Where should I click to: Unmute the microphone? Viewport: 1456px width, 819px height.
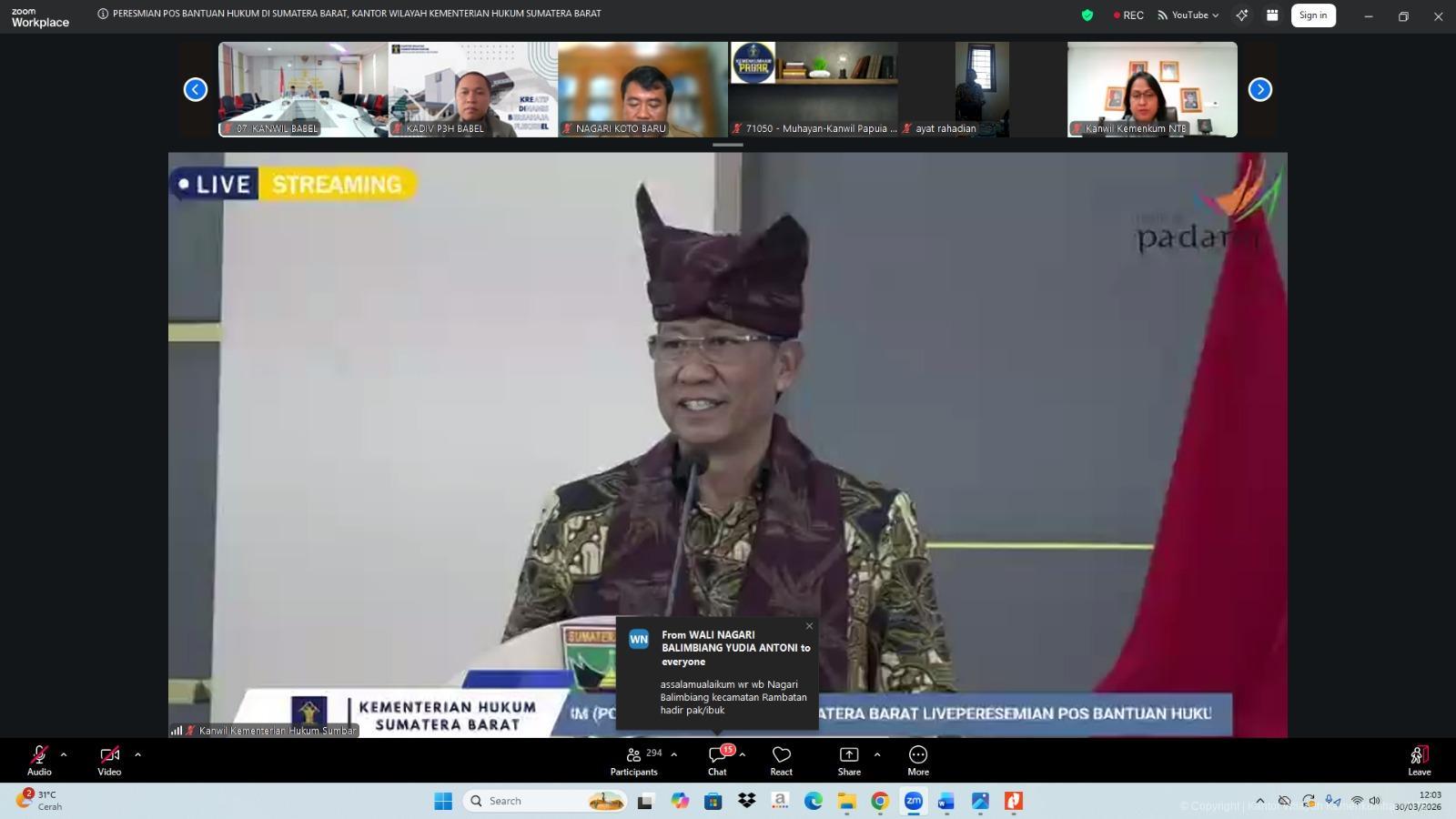click(x=38, y=755)
